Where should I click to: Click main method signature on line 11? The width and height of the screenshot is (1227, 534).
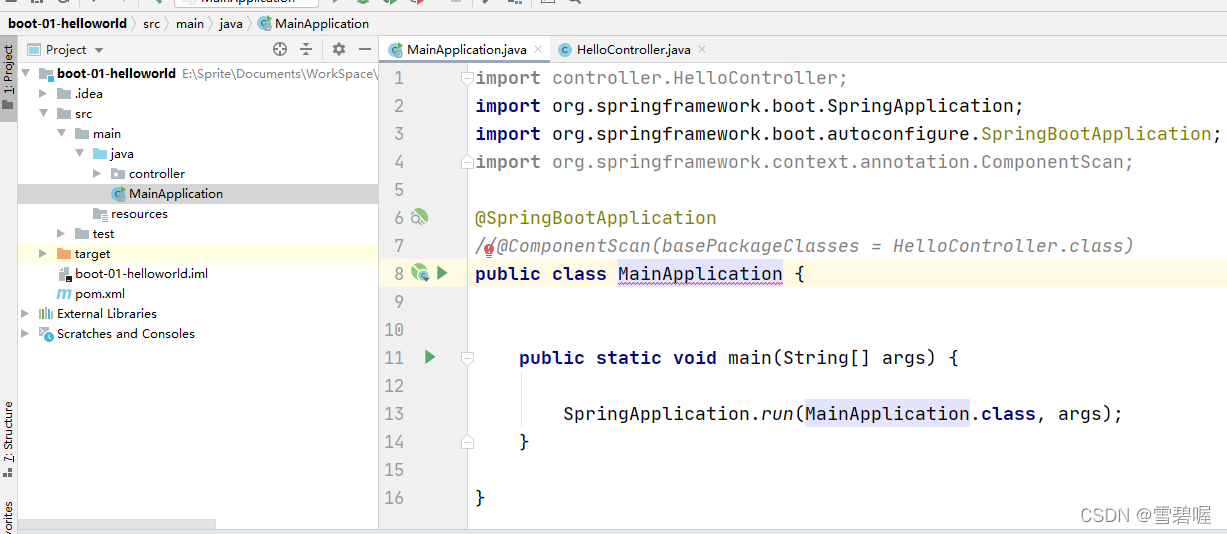739,357
